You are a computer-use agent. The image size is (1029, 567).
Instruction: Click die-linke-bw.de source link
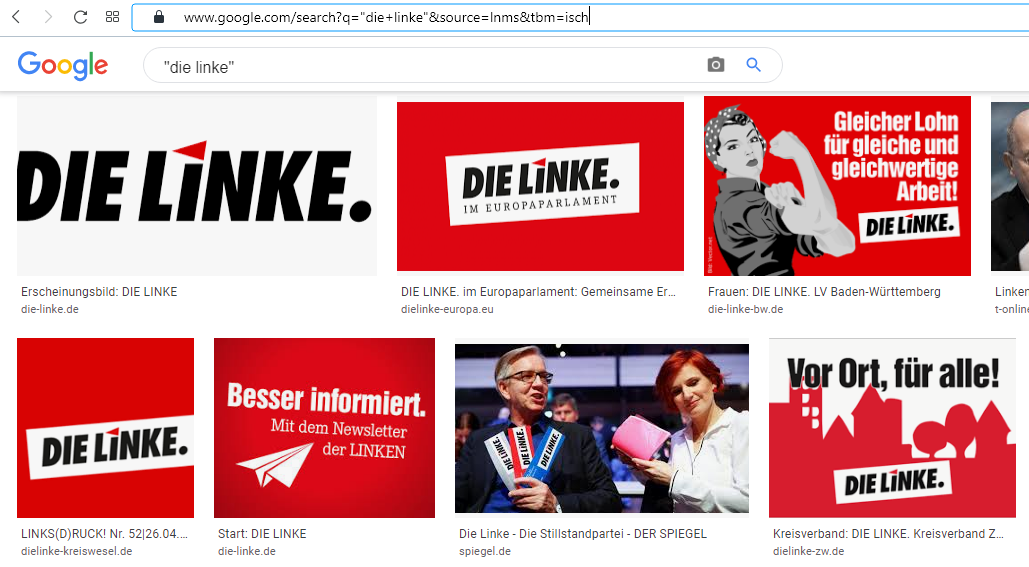[x=746, y=309]
